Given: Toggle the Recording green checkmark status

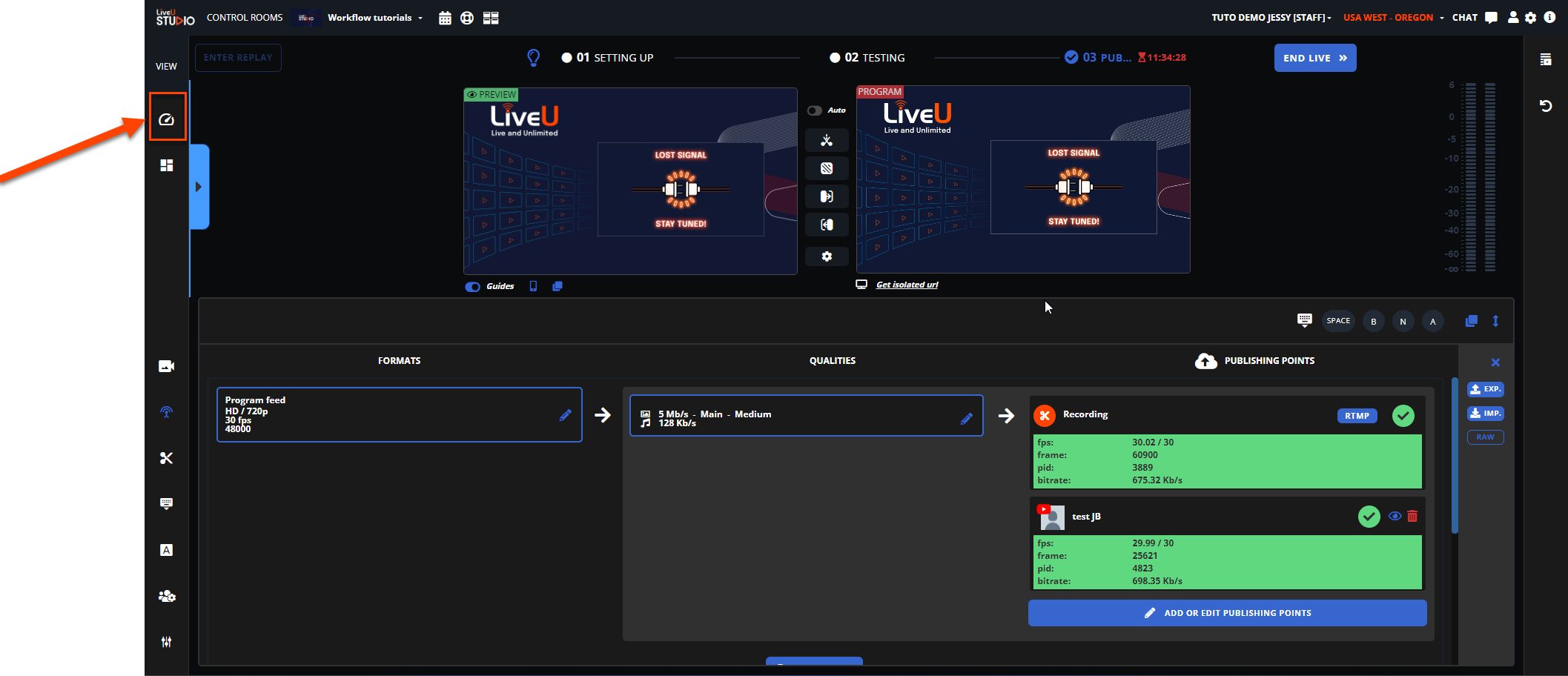Looking at the screenshot, I should [1403, 416].
